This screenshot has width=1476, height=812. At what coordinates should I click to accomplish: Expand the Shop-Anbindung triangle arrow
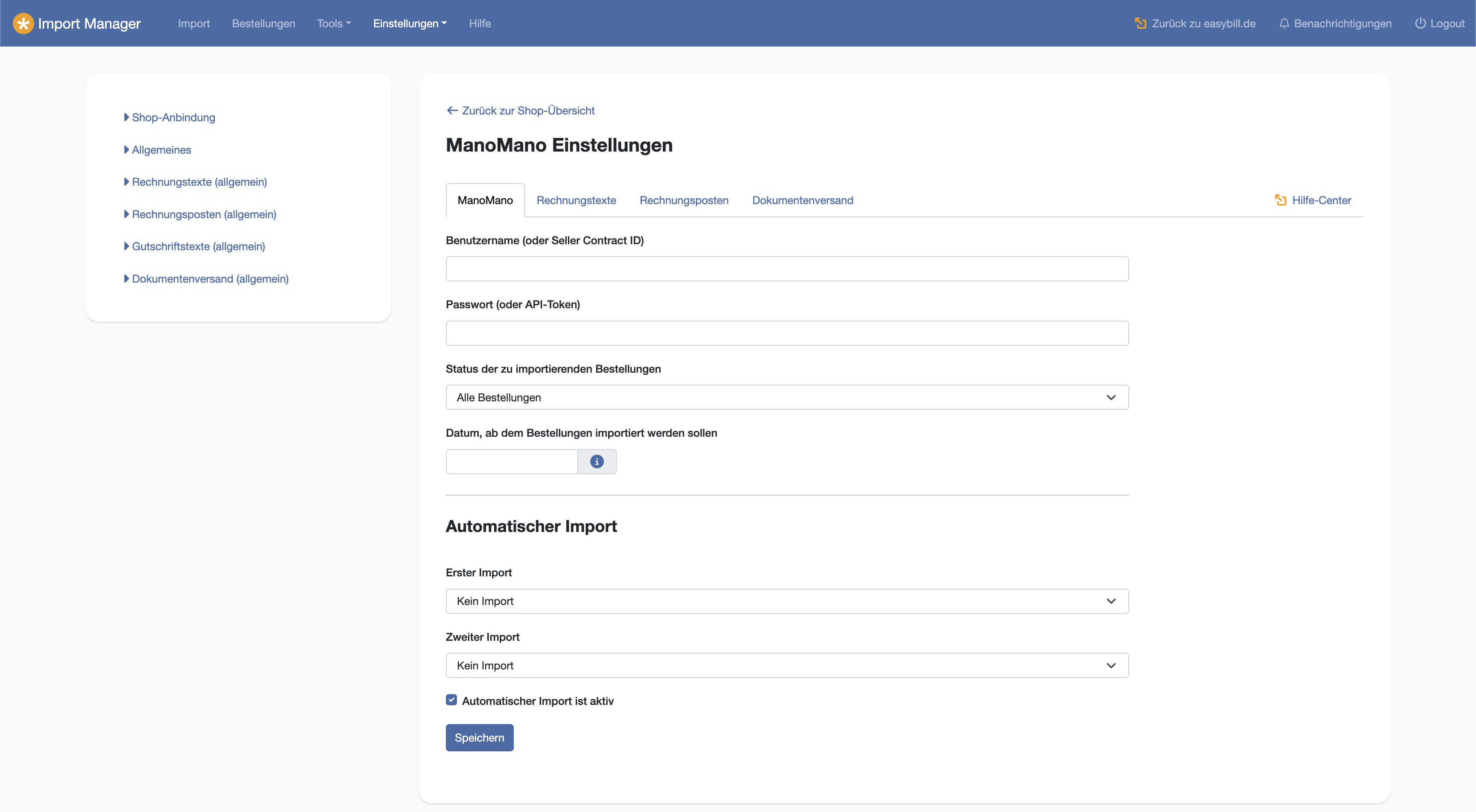pos(126,117)
